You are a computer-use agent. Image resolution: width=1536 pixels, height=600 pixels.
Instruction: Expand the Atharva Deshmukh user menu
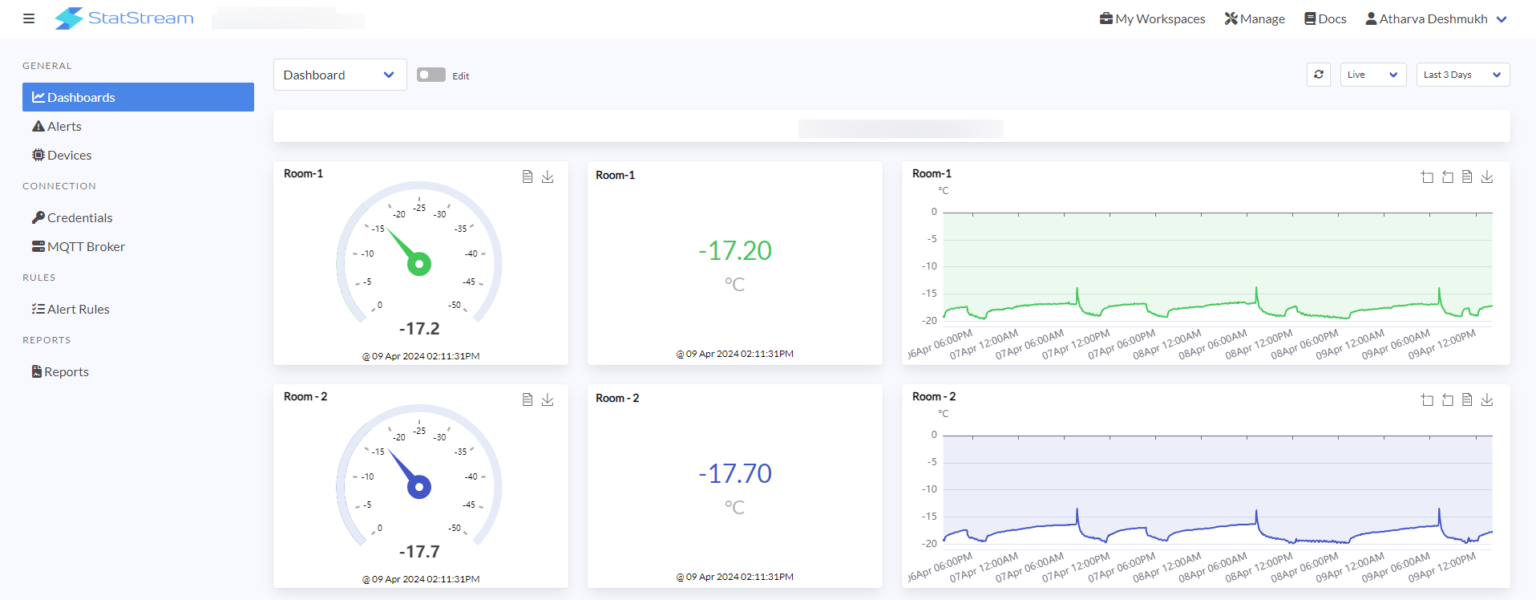tap(1436, 19)
